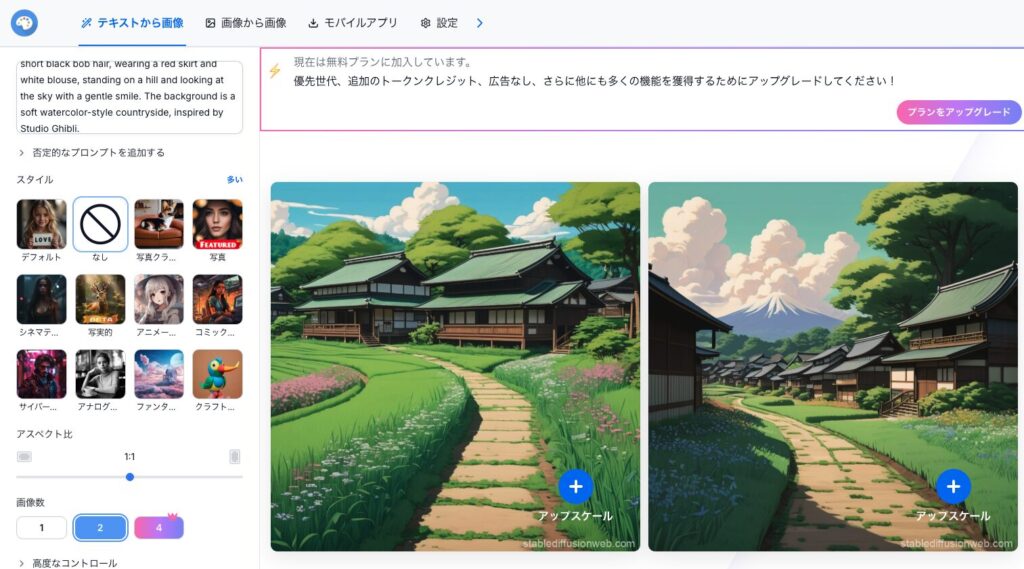1024x569 pixels.
Task: Pick the アニメ style thumbnail
Action: click(x=159, y=300)
